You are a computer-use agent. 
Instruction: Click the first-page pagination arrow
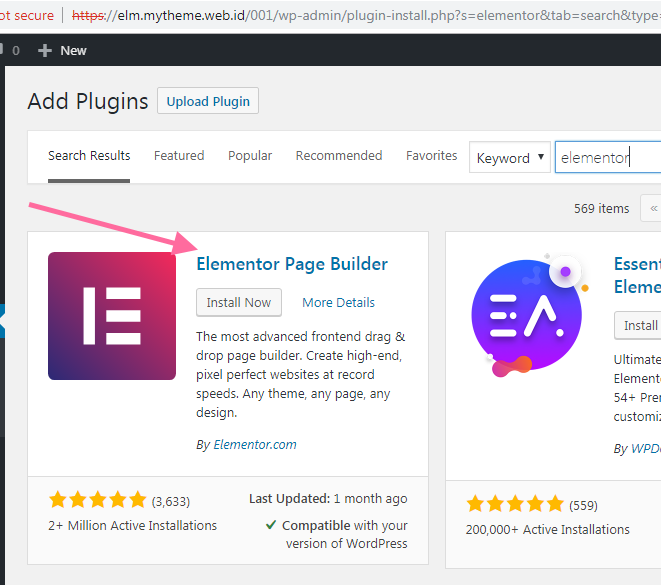pyautogui.click(x=652, y=208)
